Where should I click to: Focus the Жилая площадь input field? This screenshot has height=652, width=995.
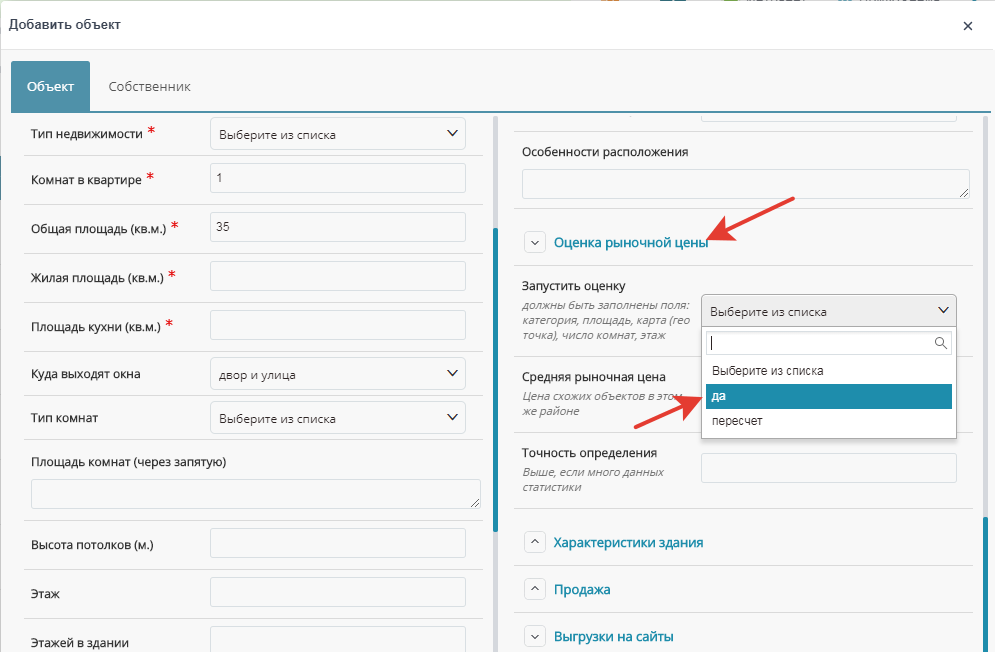338,276
